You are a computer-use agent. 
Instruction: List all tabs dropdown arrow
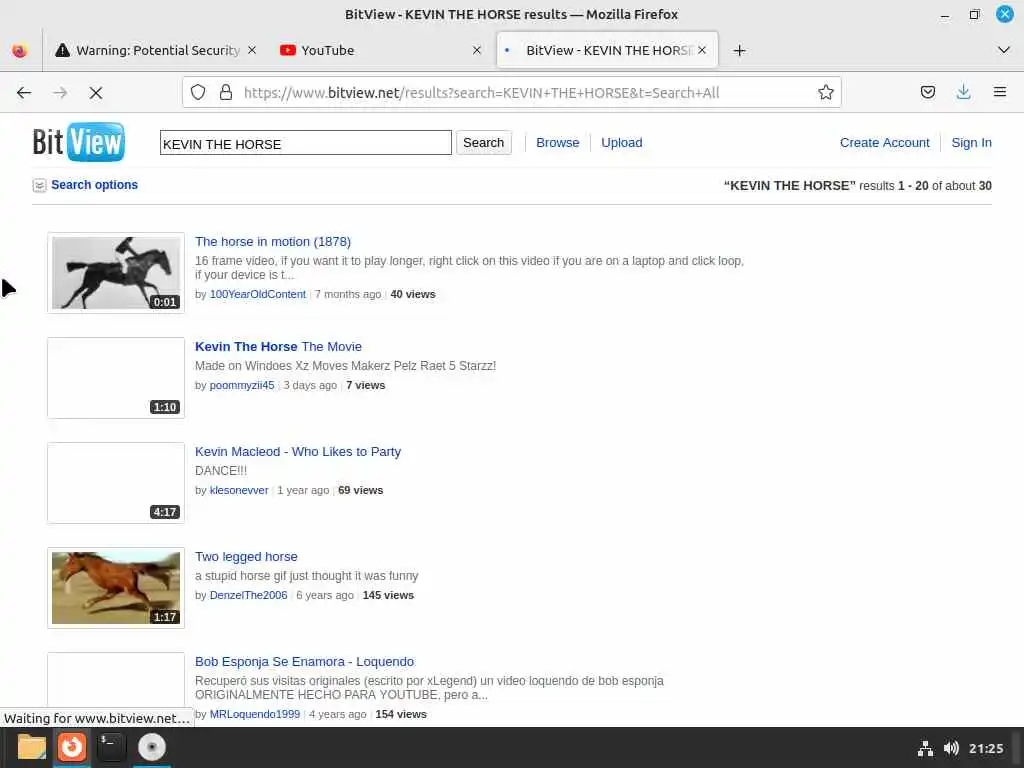click(x=1004, y=50)
